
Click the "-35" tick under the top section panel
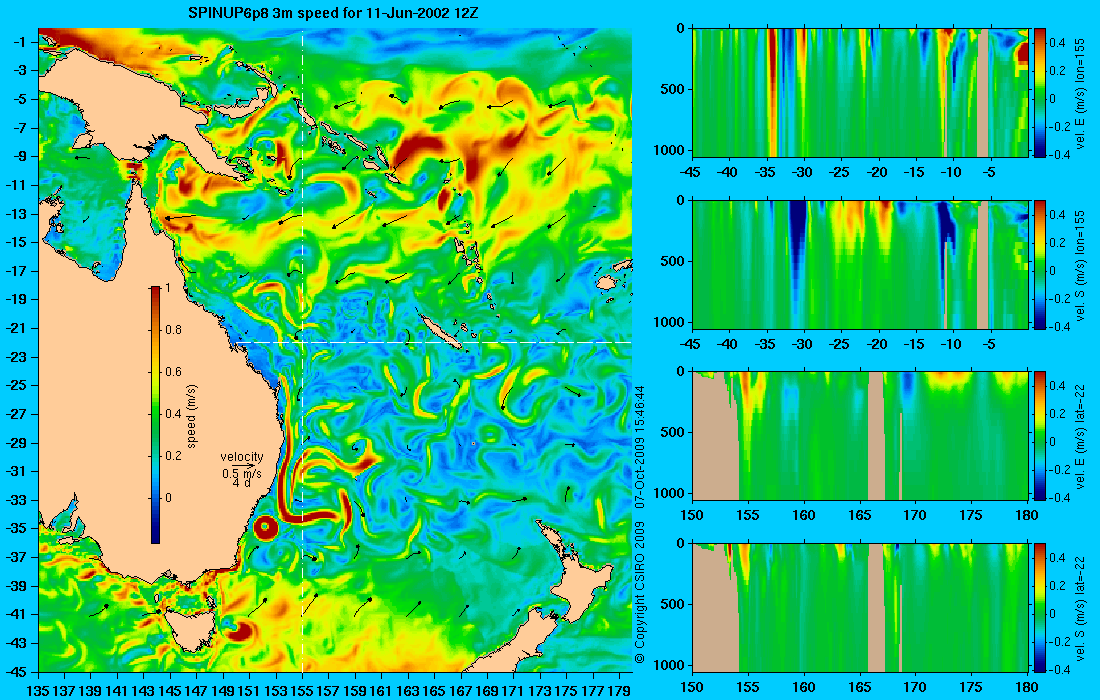click(x=766, y=171)
